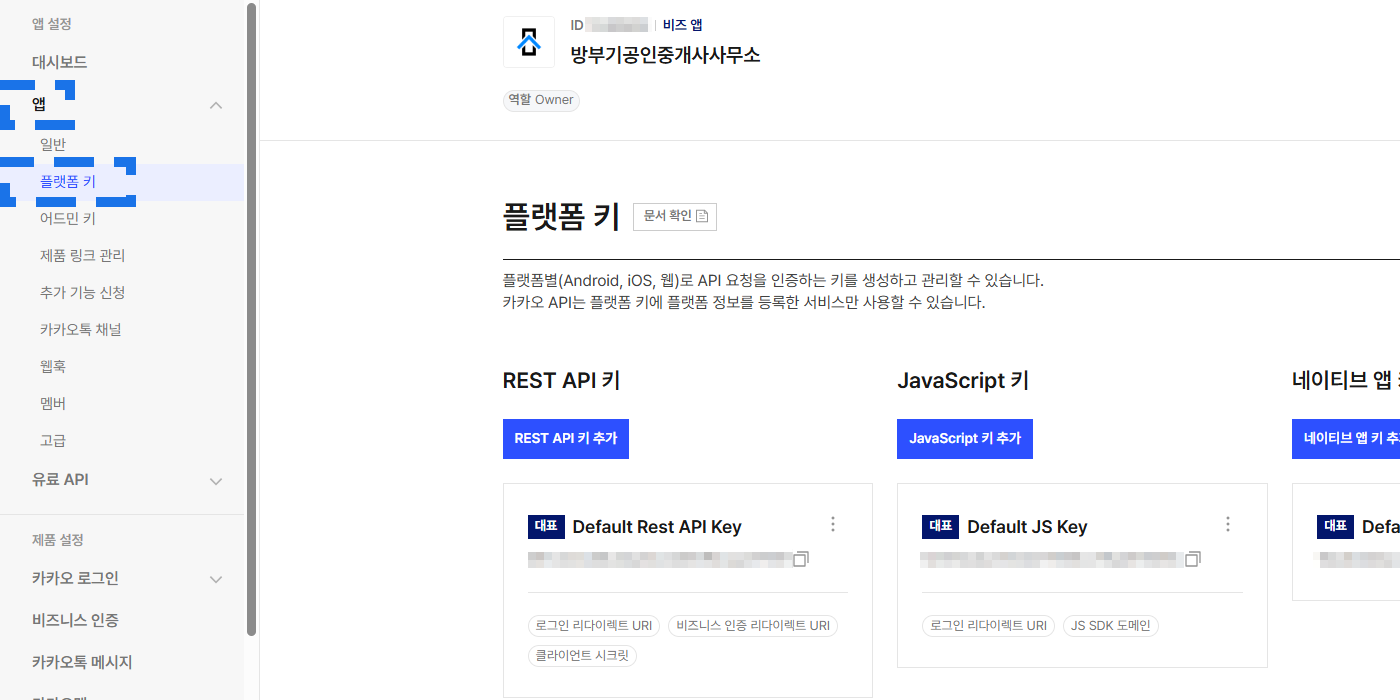Open 웹훅 settings in the sidebar
Viewport: 1400px width, 700px height.
pos(53,367)
